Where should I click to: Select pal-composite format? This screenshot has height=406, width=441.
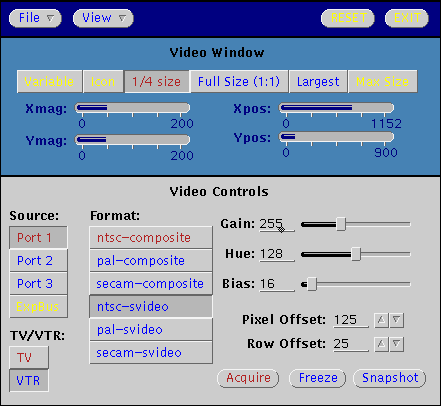[151, 261]
